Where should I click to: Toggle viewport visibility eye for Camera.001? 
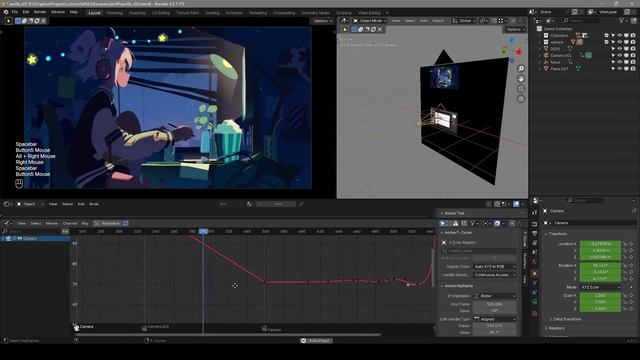pos(620,55)
